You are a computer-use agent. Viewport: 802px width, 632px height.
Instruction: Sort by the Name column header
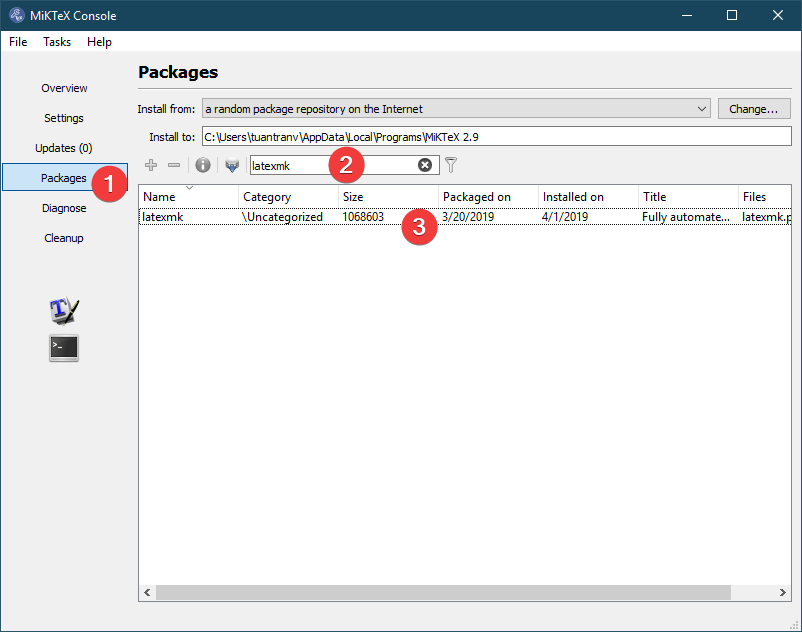tap(188, 196)
